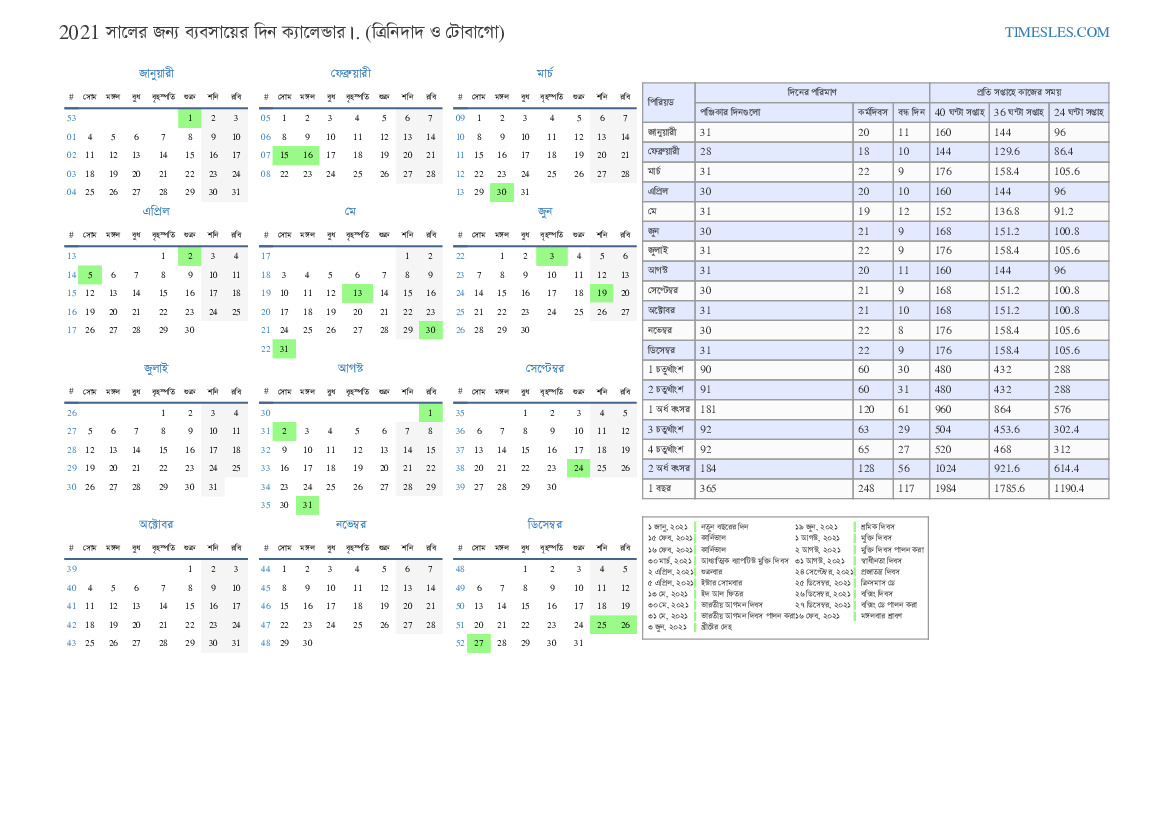
Task: Select December 25 highlighted cell
Action: [x=601, y=624]
